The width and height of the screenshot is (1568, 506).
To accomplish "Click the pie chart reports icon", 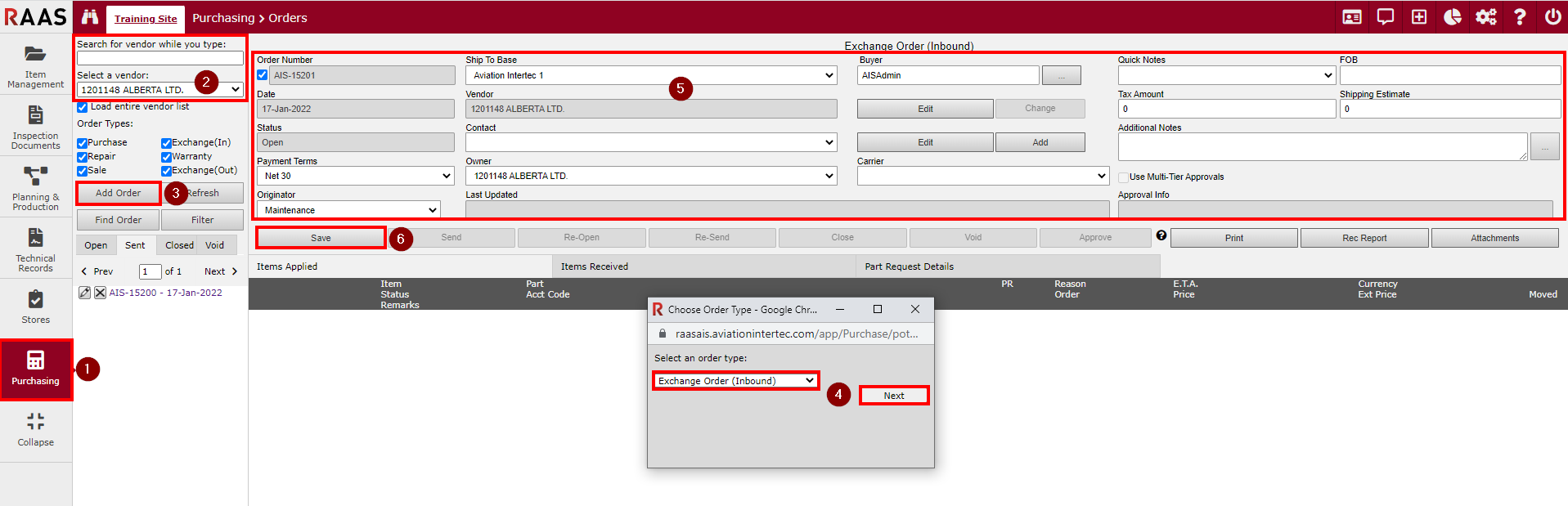I will (1452, 17).
